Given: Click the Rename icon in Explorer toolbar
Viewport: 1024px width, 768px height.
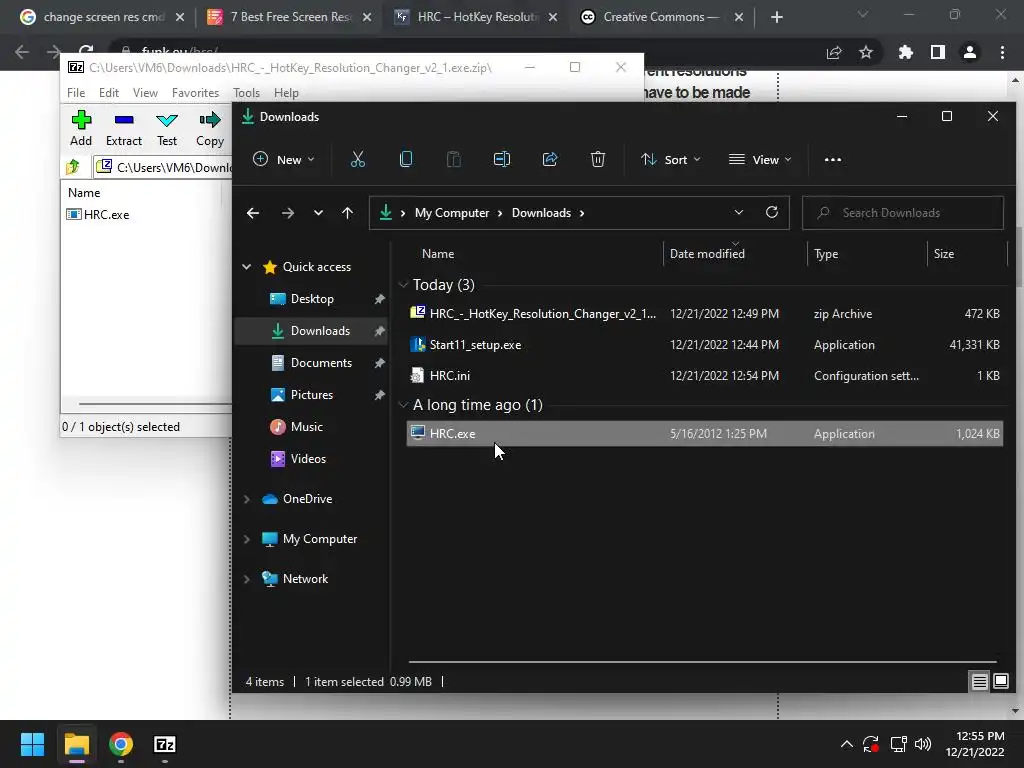Looking at the screenshot, I should (502, 159).
